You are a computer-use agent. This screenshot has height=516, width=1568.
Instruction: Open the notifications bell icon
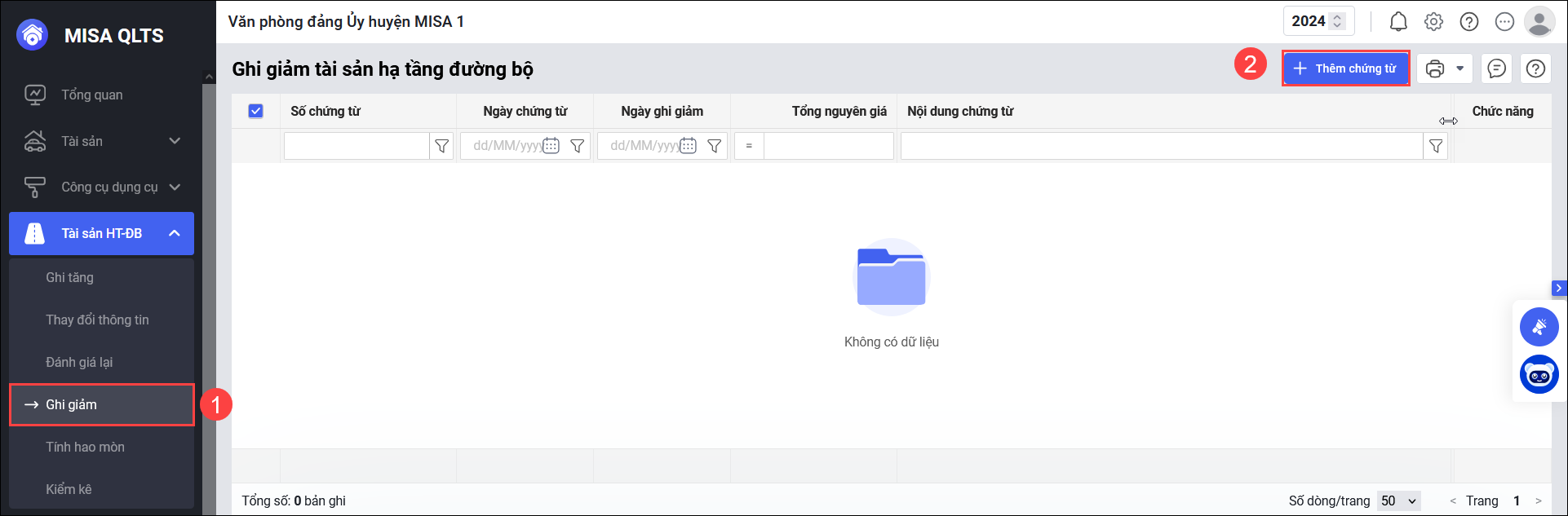pos(1398,22)
